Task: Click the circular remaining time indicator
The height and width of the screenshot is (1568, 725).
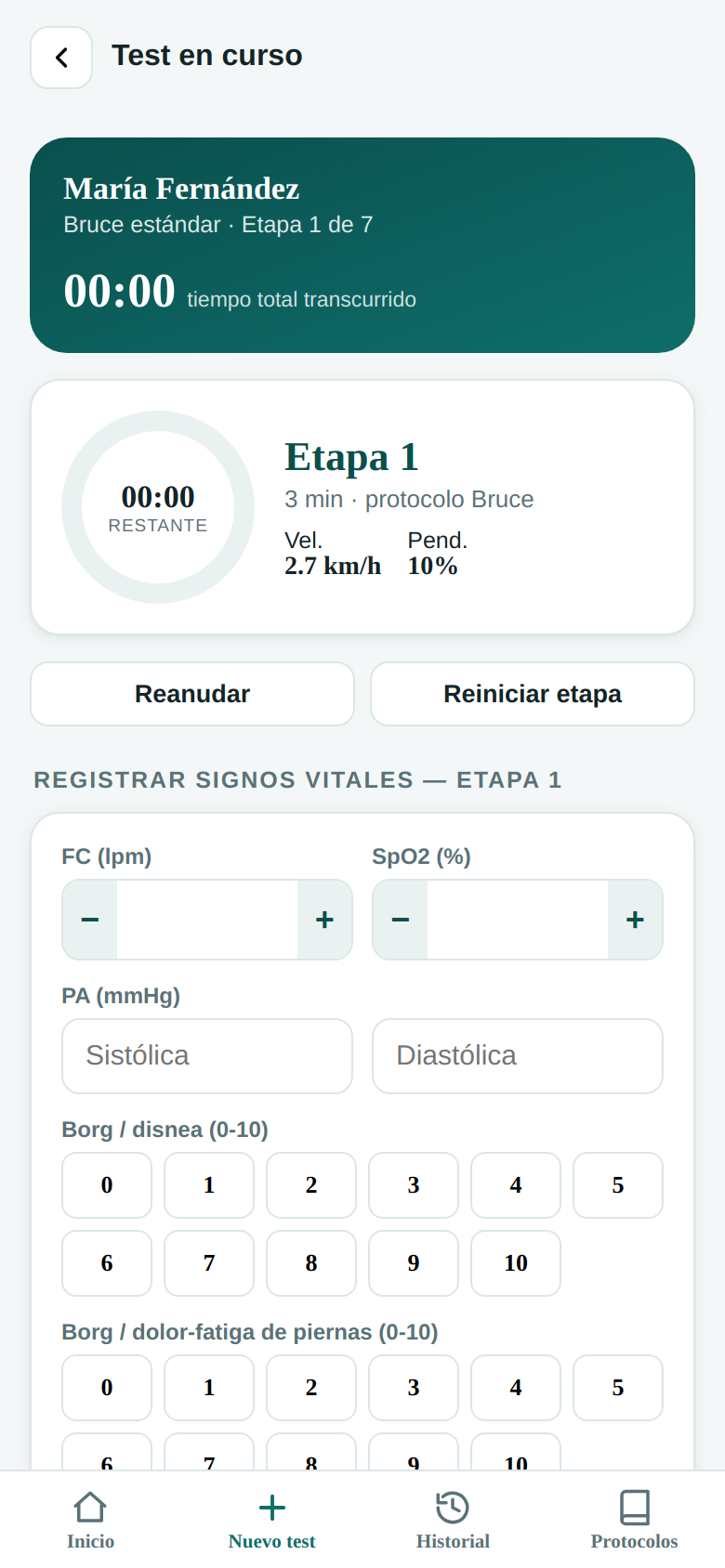Action: tap(158, 507)
